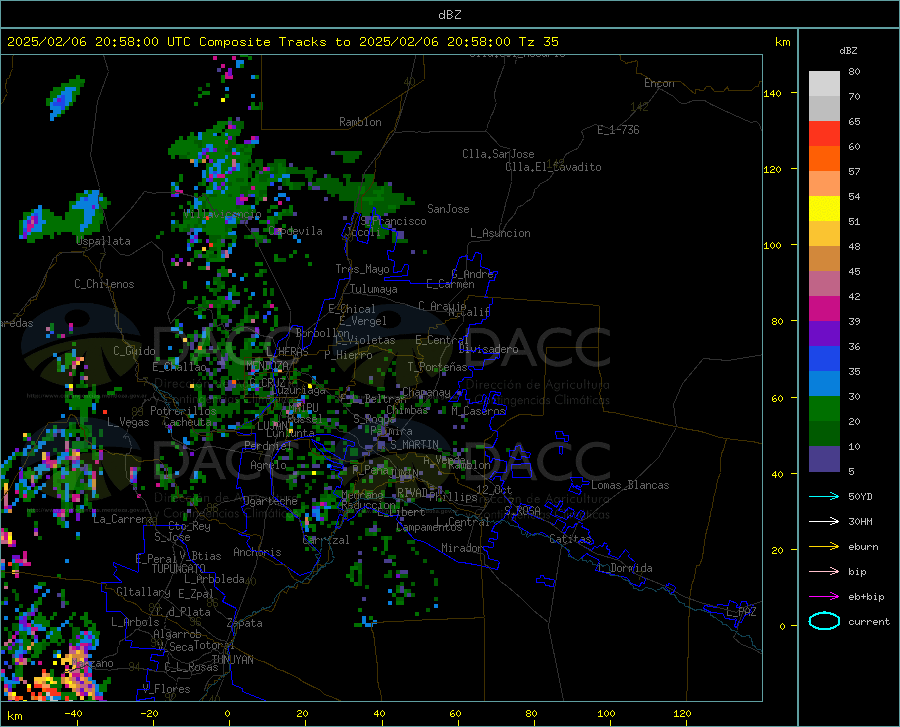The image size is (900, 727).
Task: Click the Encon map label
Action: (x=659, y=83)
